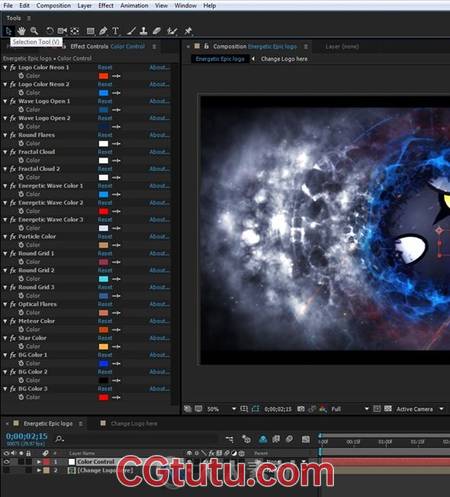Screen dimensions: 450x497
Task: Select the Pan Behind anchor point tool
Action: [75, 31]
